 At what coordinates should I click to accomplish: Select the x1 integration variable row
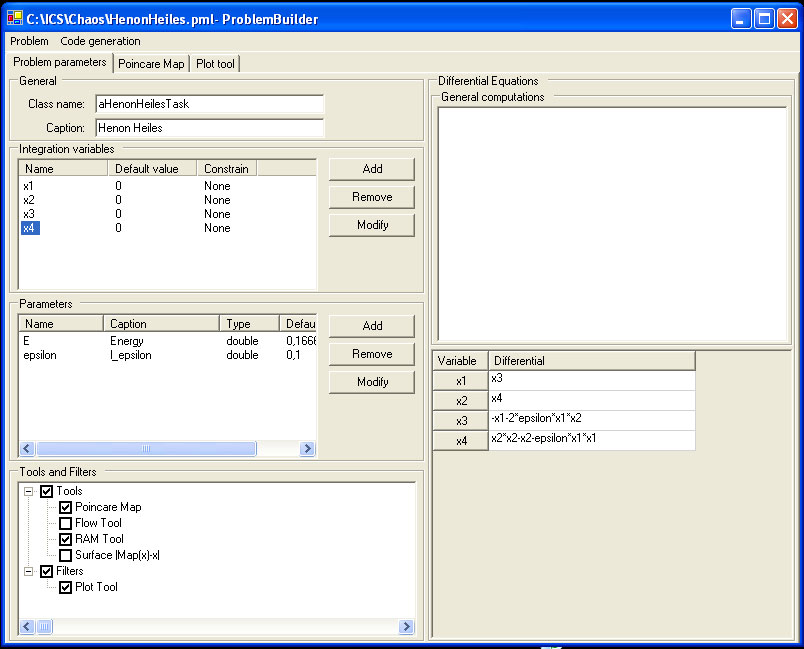[168, 186]
